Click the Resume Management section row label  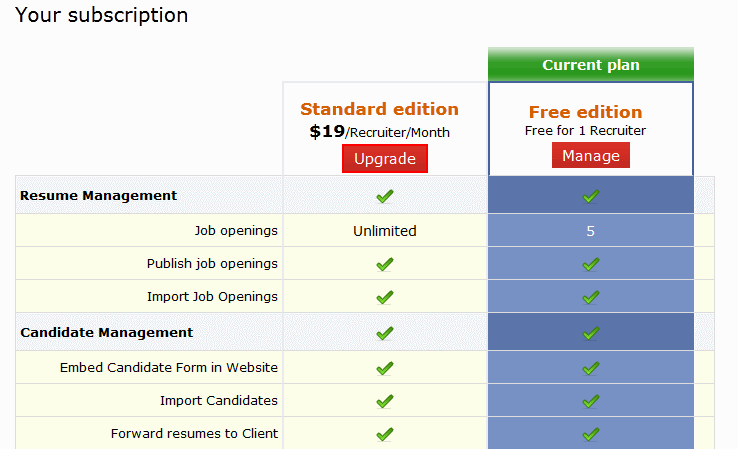(x=98, y=196)
